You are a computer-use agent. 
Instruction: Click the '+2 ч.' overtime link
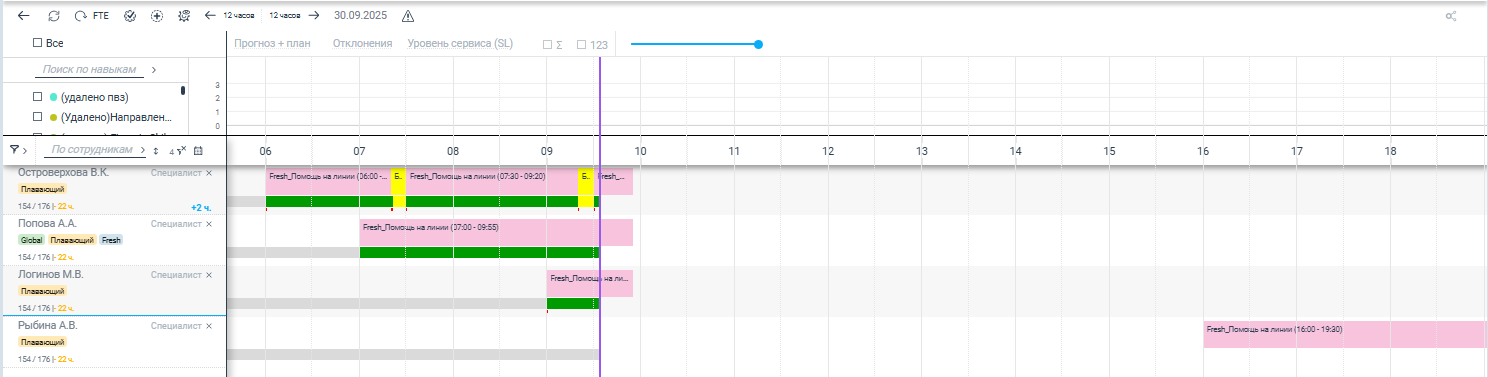tap(201, 208)
